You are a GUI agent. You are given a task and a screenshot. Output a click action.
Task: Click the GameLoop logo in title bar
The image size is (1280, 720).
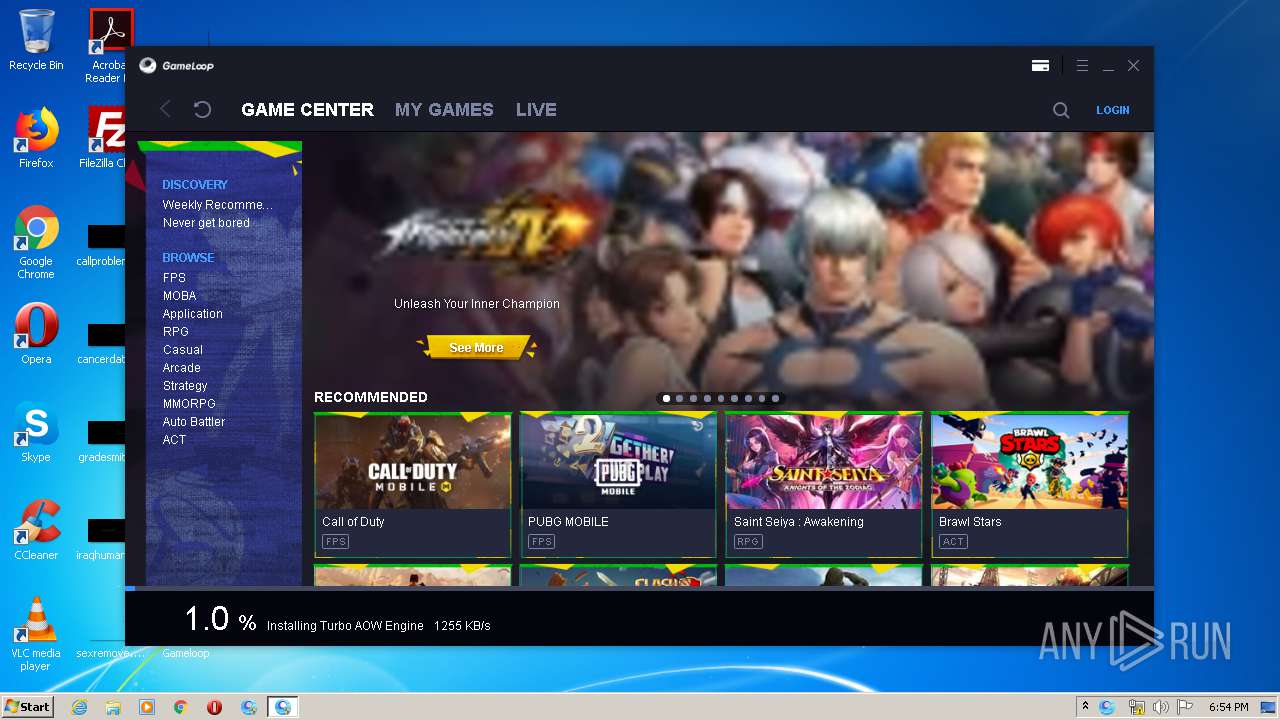(x=176, y=66)
